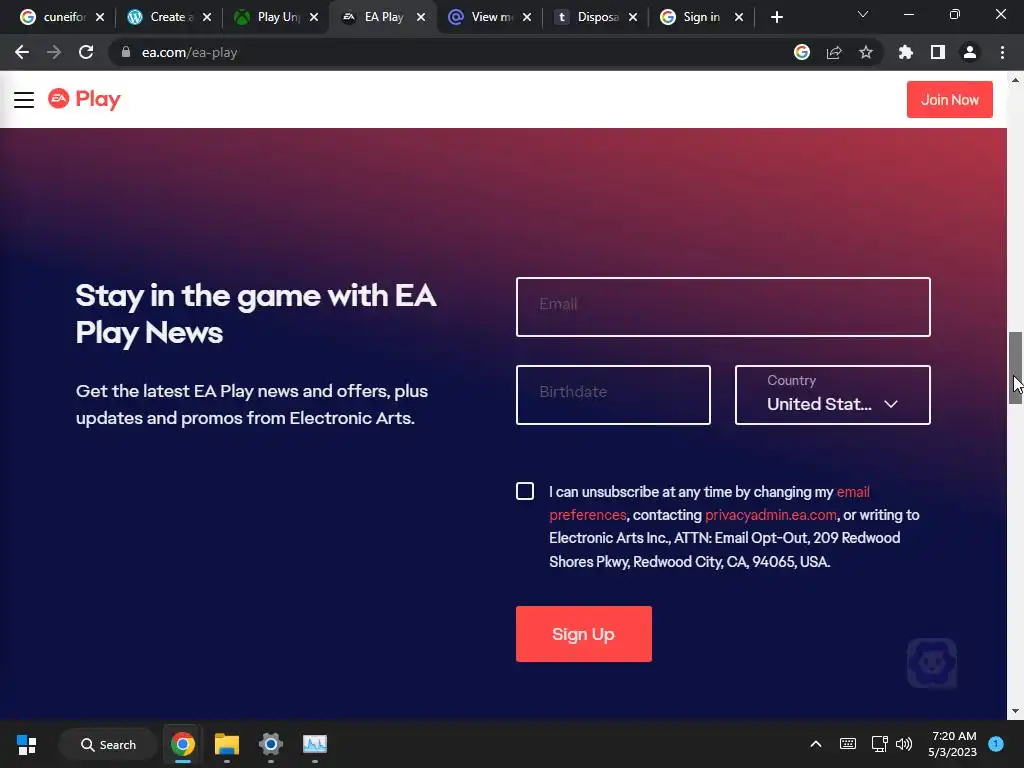This screenshot has height=768, width=1024.
Task: Show hidden system tray icons
Action: coord(816,744)
